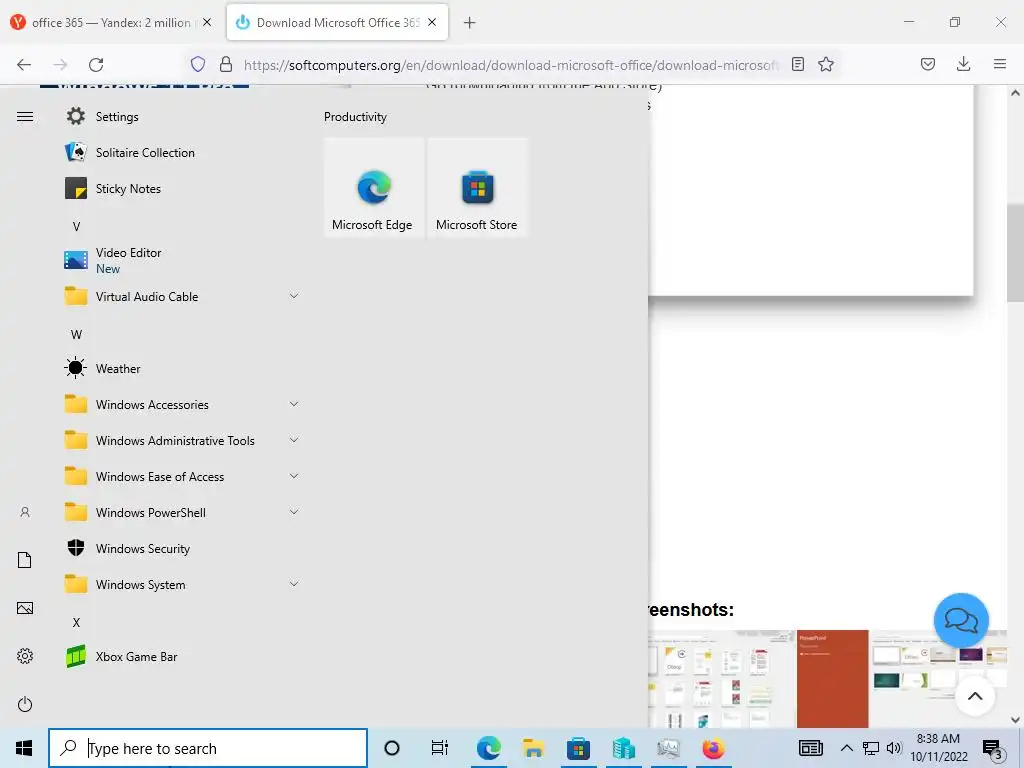Image resolution: width=1024 pixels, height=768 pixels.
Task: Reload the current page
Action: click(96, 64)
